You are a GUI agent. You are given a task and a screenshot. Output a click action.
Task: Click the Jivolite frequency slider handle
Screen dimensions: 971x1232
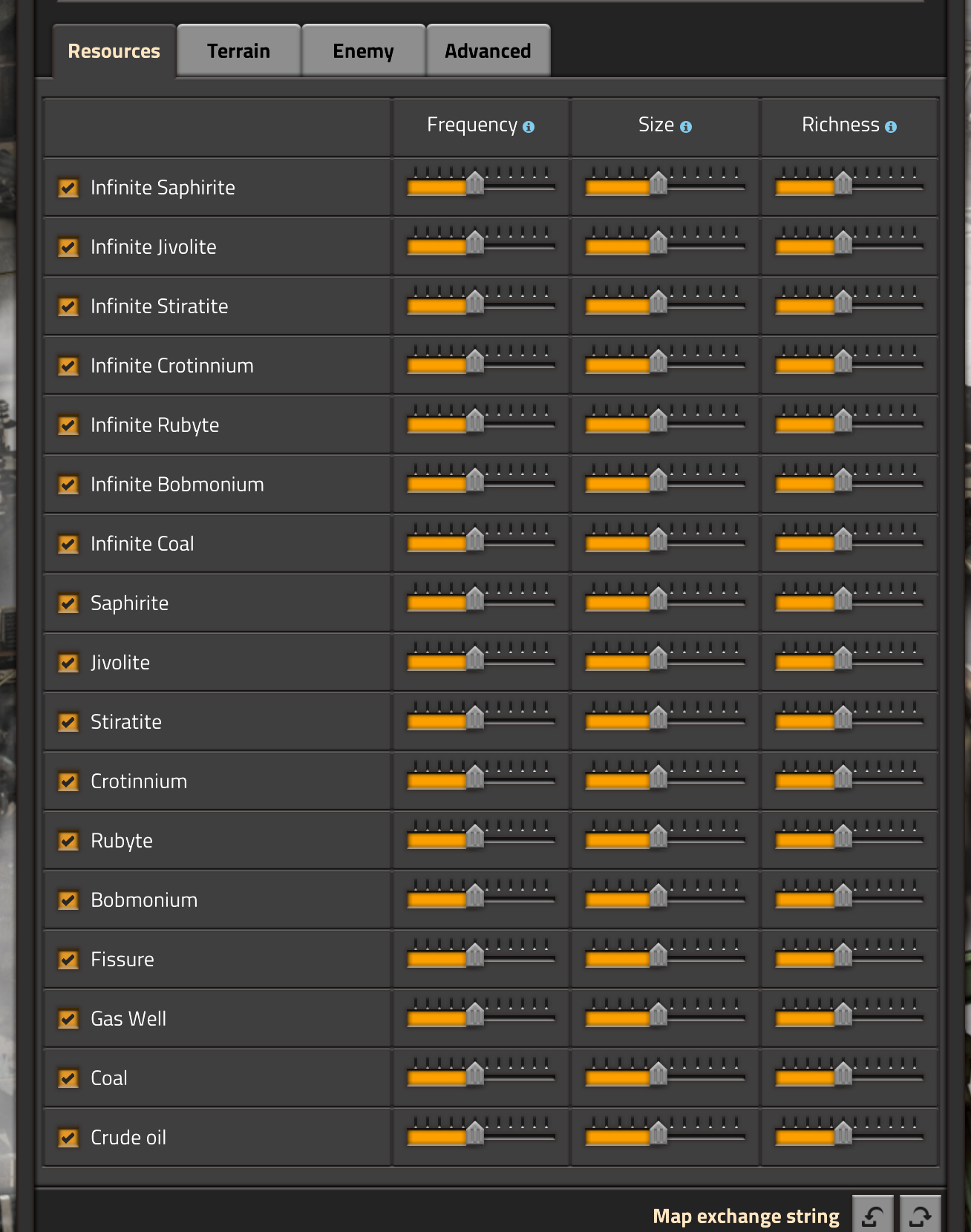[475, 659]
